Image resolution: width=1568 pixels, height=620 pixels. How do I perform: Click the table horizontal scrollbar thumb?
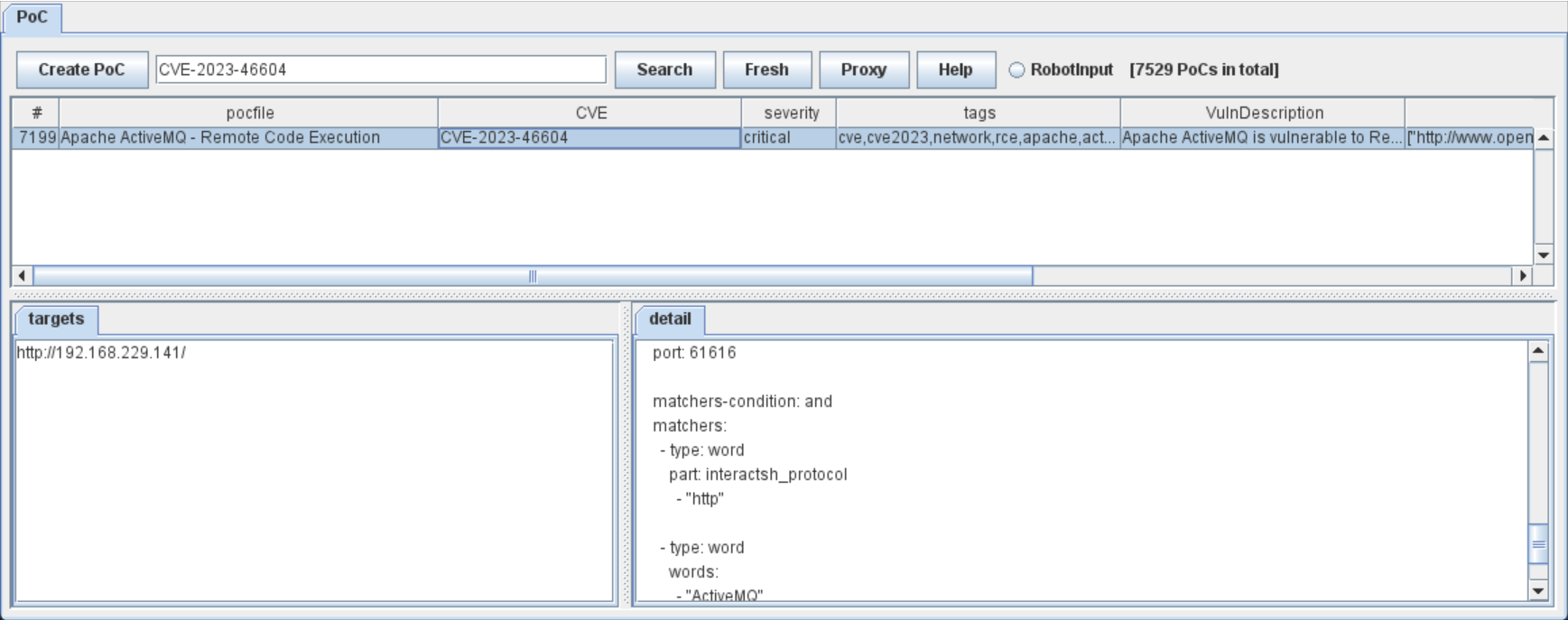pyautogui.click(x=533, y=275)
